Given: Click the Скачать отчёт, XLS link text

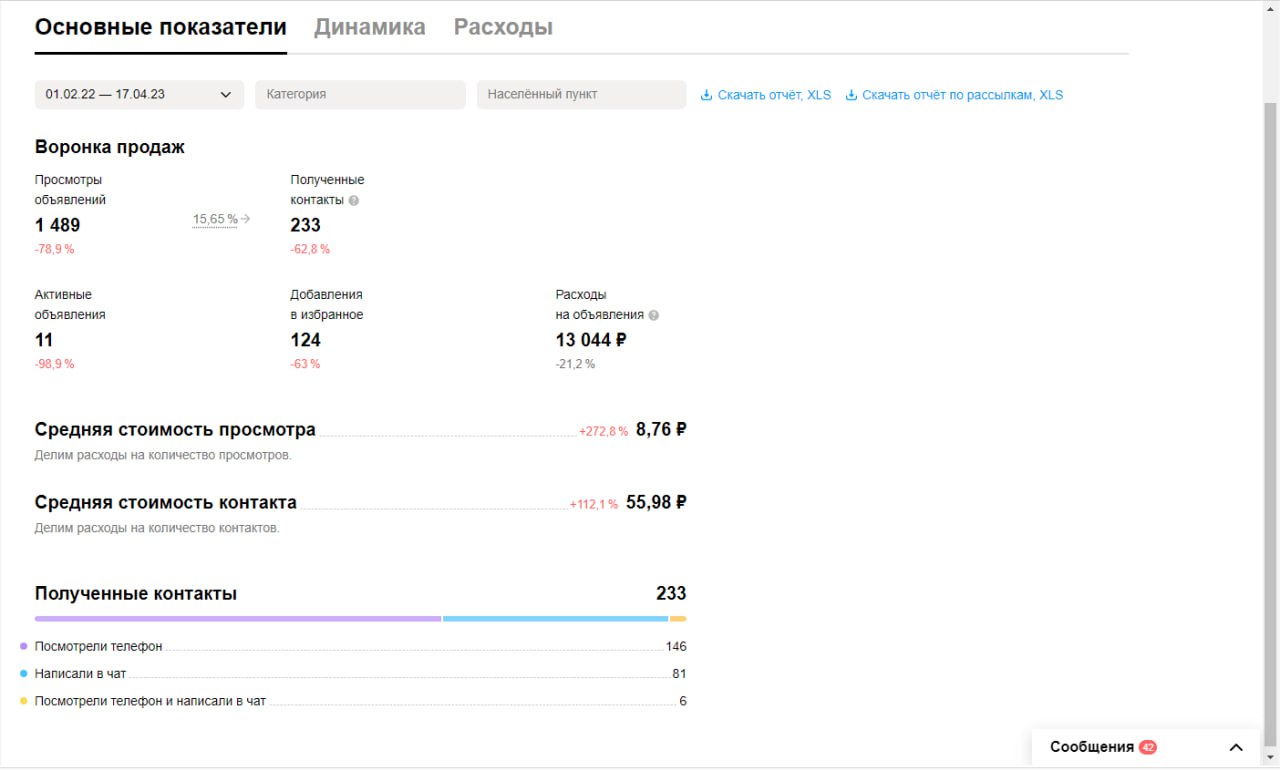Looking at the screenshot, I should pyautogui.click(x=774, y=95).
